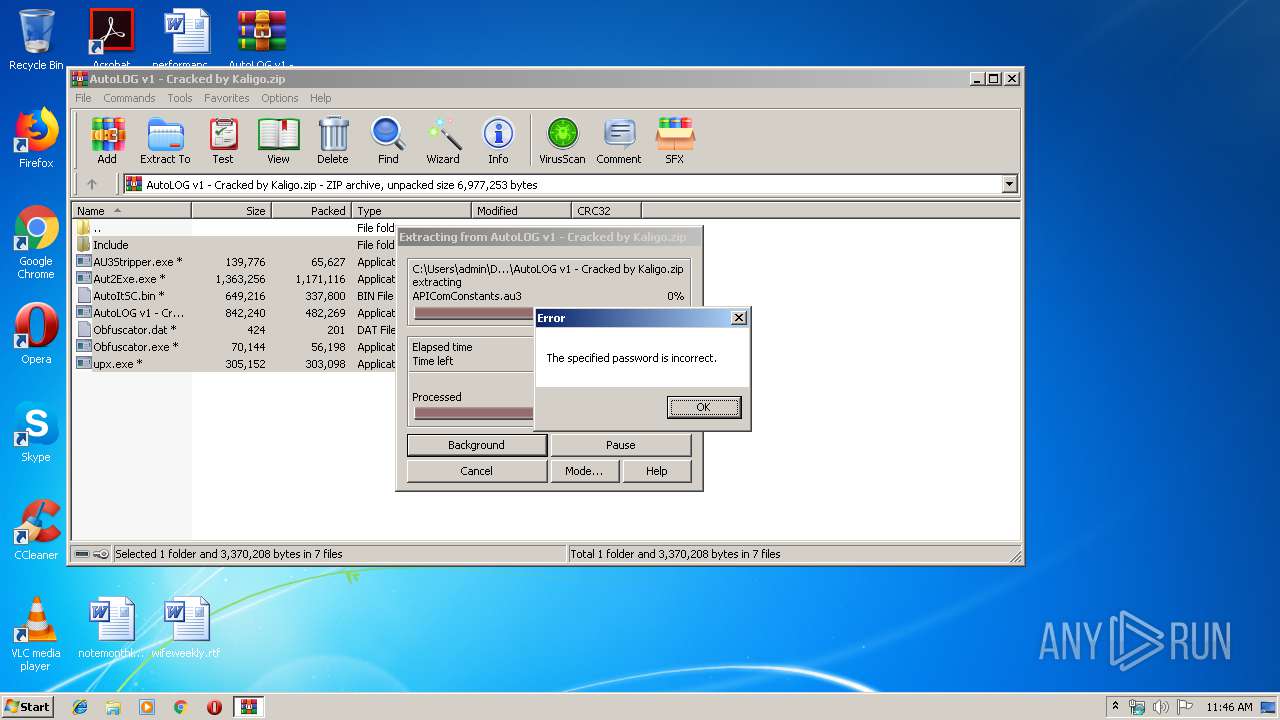This screenshot has height=720, width=1280.
Task: Select Obfuscator.exe file row
Action: click(x=235, y=347)
